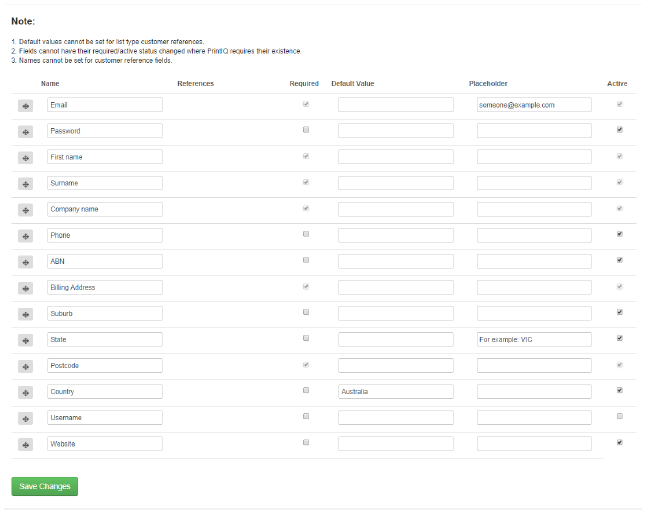Click the reorder icon beside ABN field
665x515 pixels.
pyautogui.click(x=25, y=262)
